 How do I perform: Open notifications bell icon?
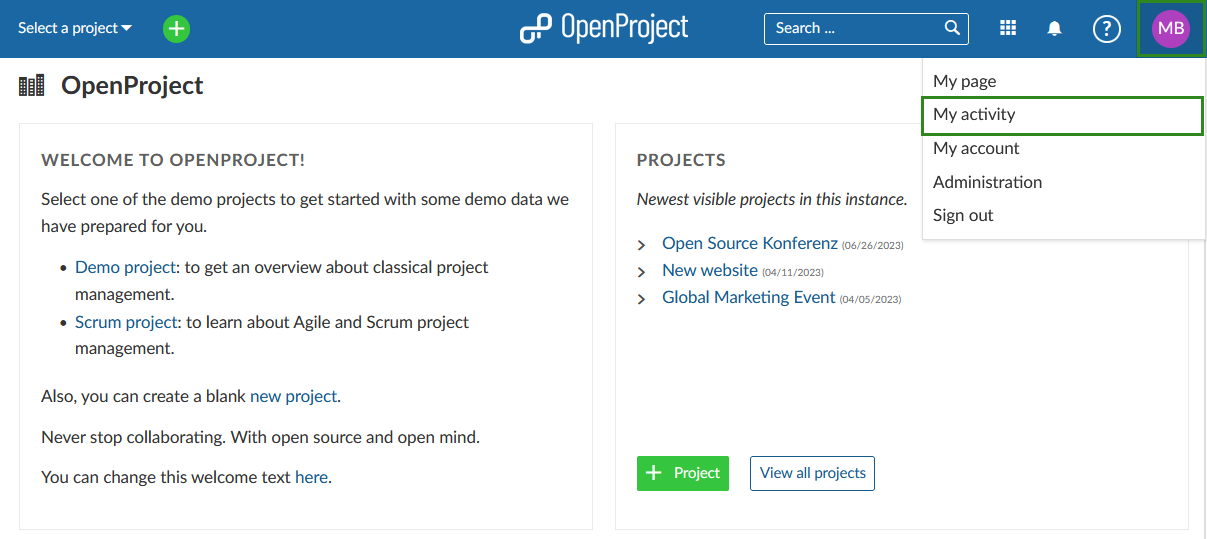1054,29
